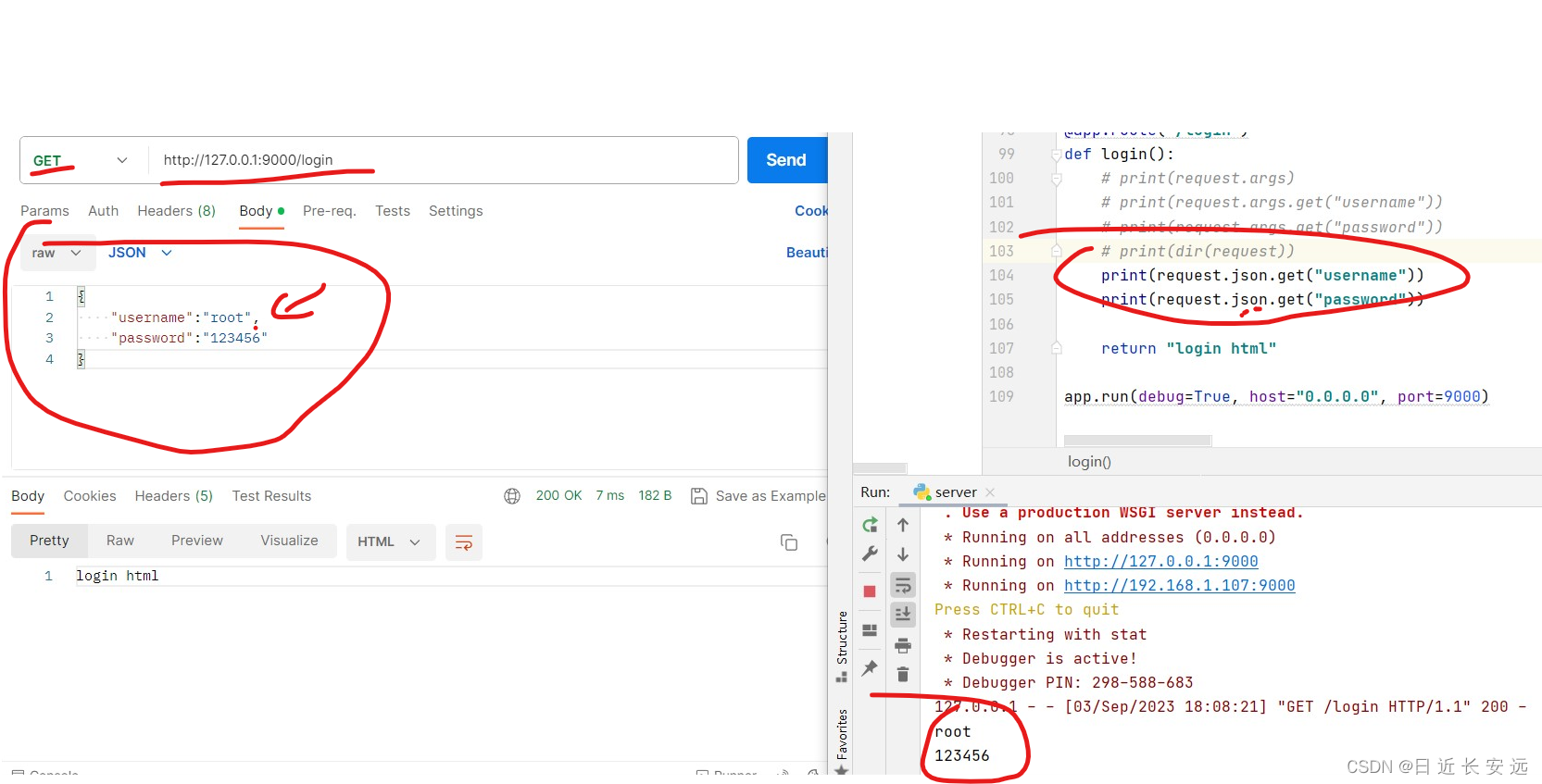Viewport: 1542px width, 784px height.
Task: Open the request Settings tab
Action: (x=456, y=211)
